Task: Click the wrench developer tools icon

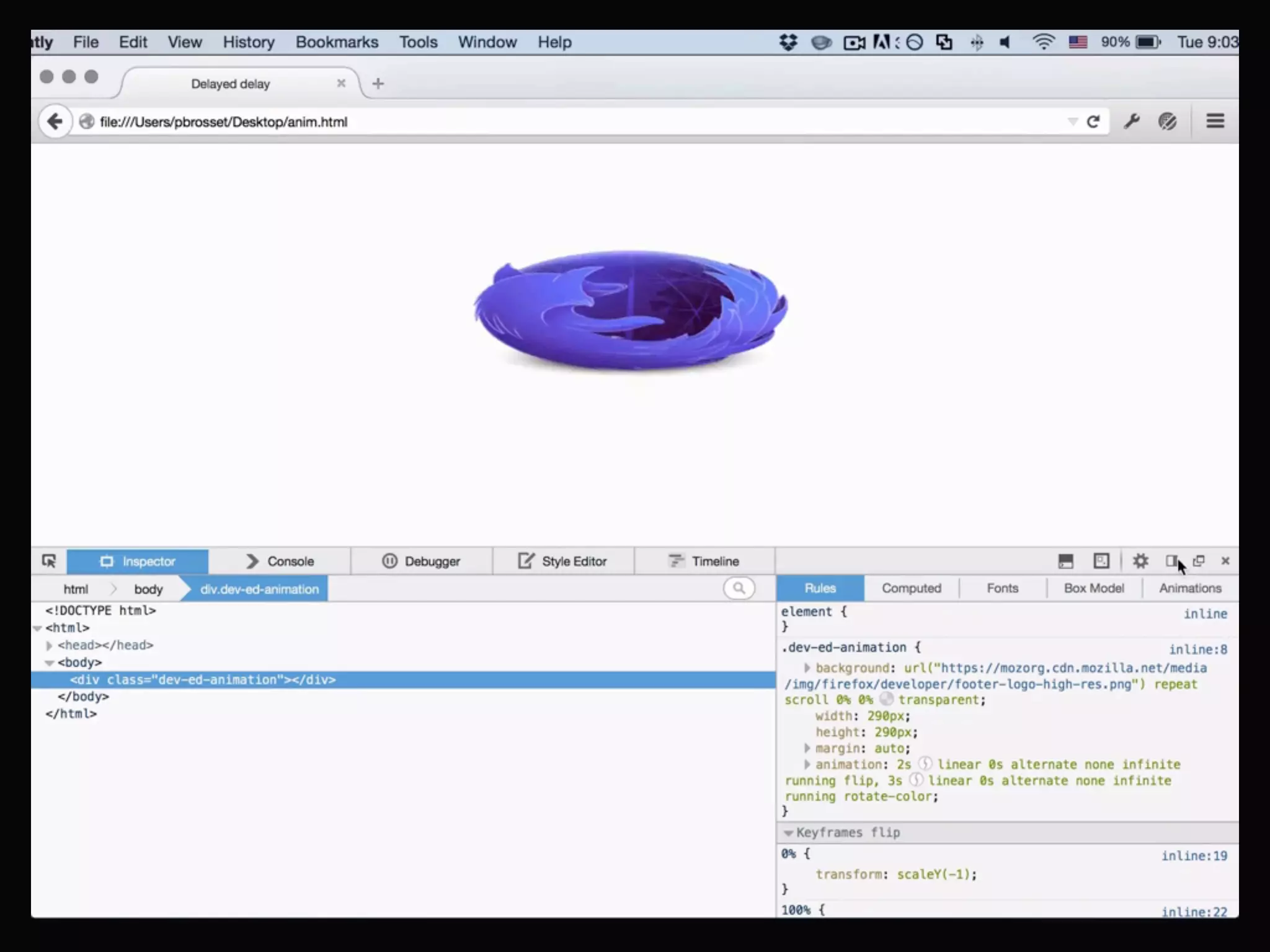Action: tap(1132, 121)
